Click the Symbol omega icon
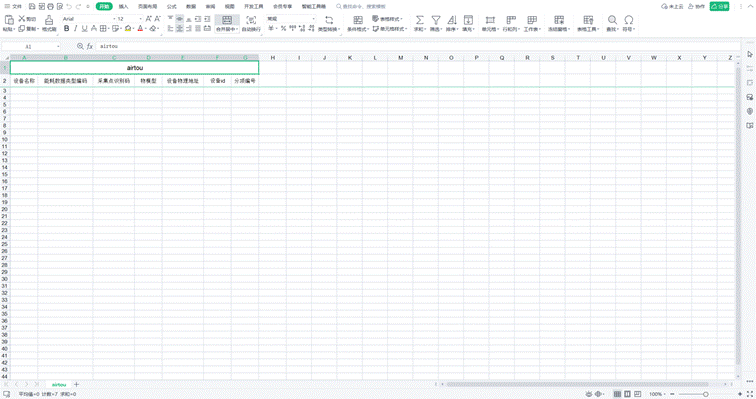The width and height of the screenshot is (756, 399). tap(628, 20)
